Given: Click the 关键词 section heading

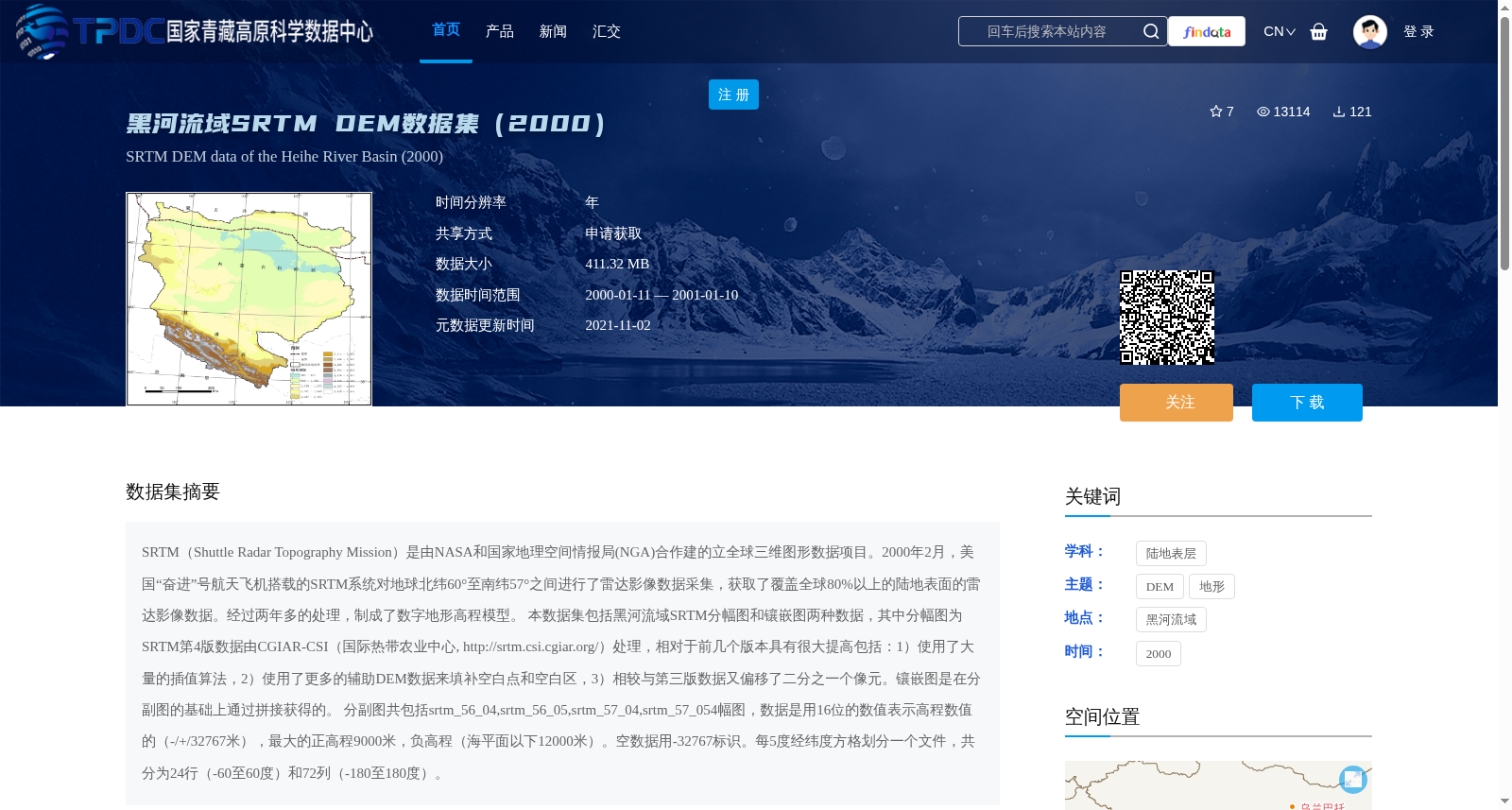Looking at the screenshot, I should pos(1092,497).
